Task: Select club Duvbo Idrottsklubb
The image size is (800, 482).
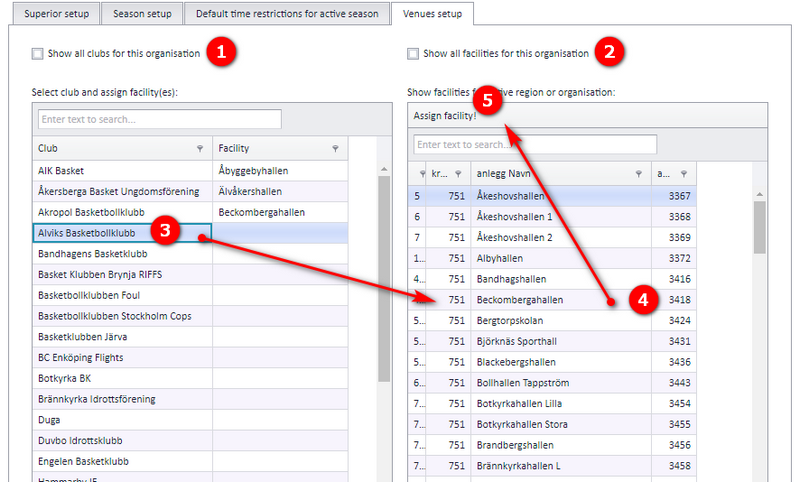Action: (x=122, y=440)
